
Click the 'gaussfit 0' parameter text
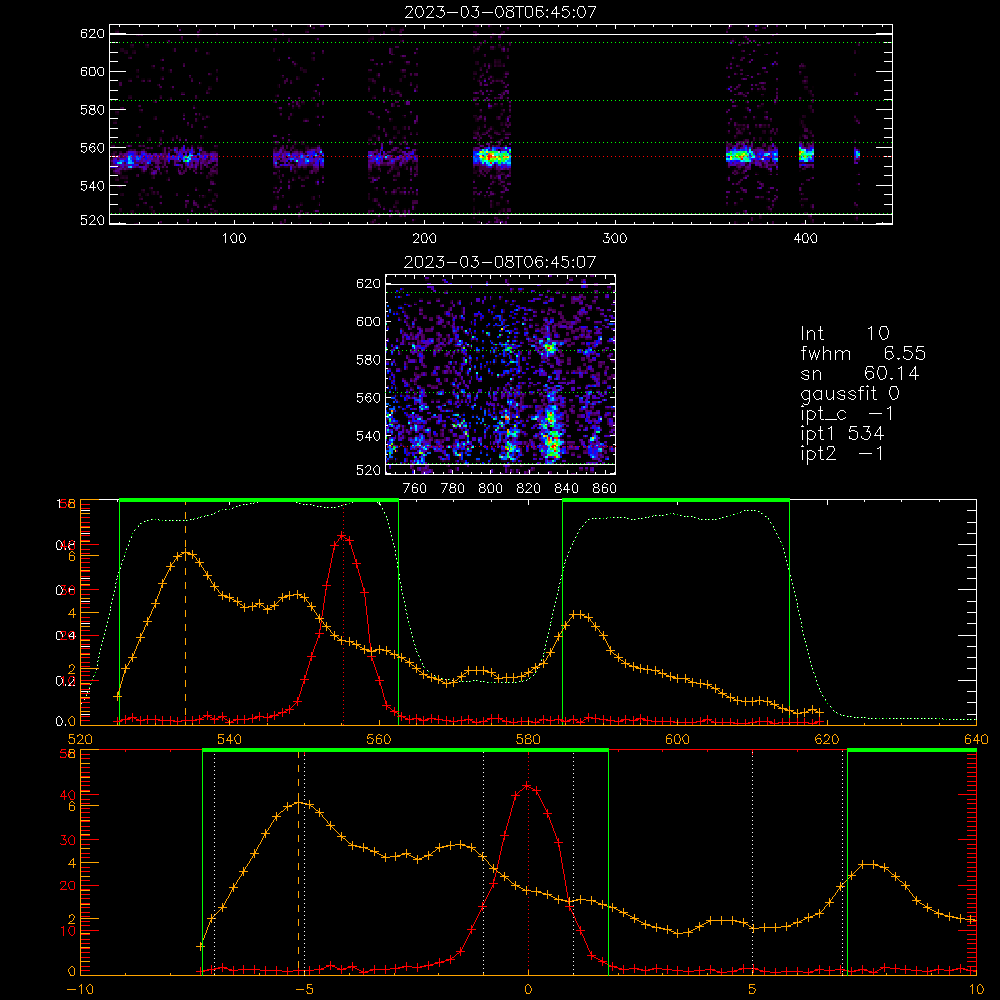coord(850,393)
